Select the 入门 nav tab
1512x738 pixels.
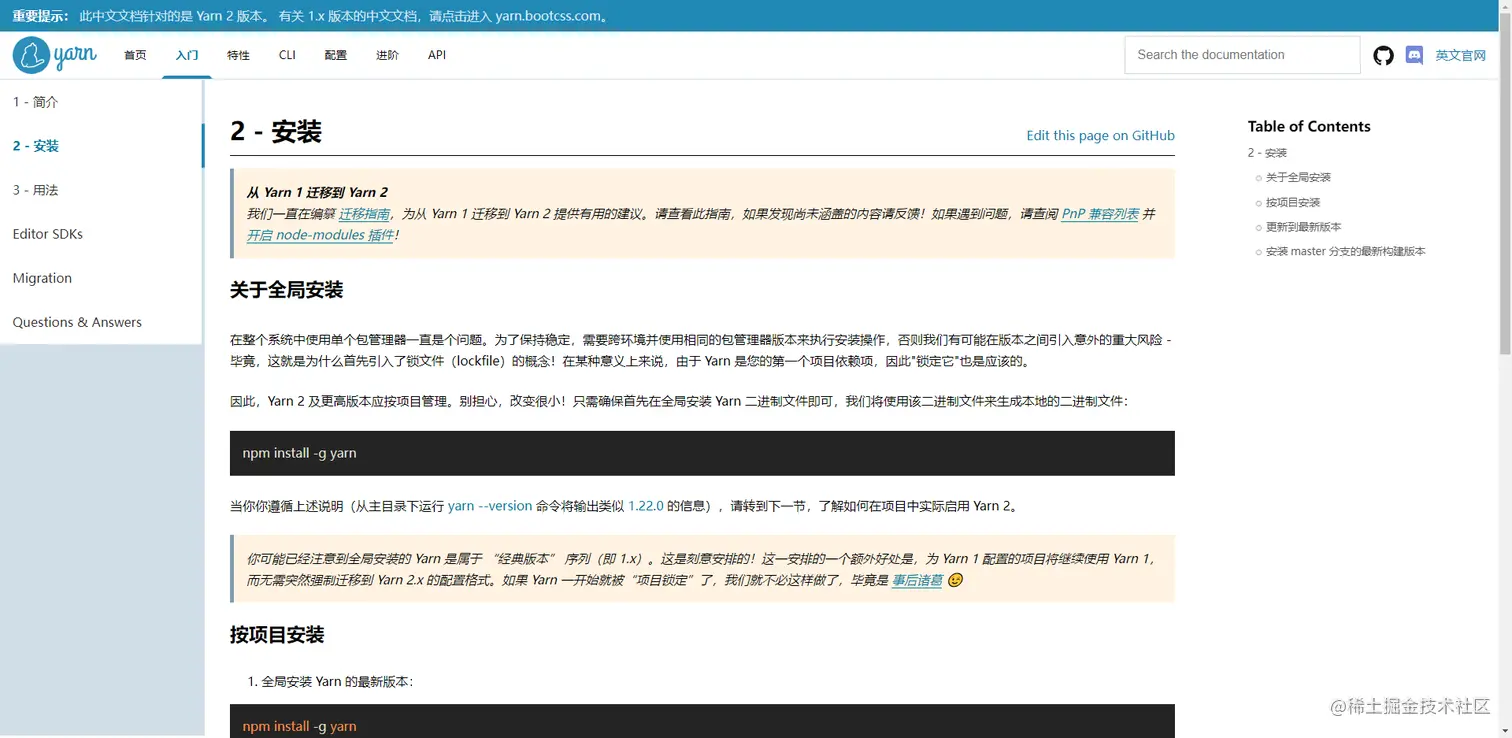tap(187, 55)
